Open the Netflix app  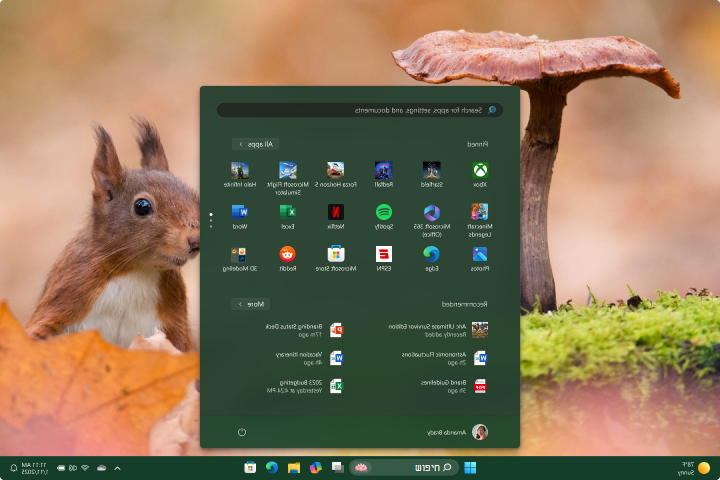coord(336,217)
